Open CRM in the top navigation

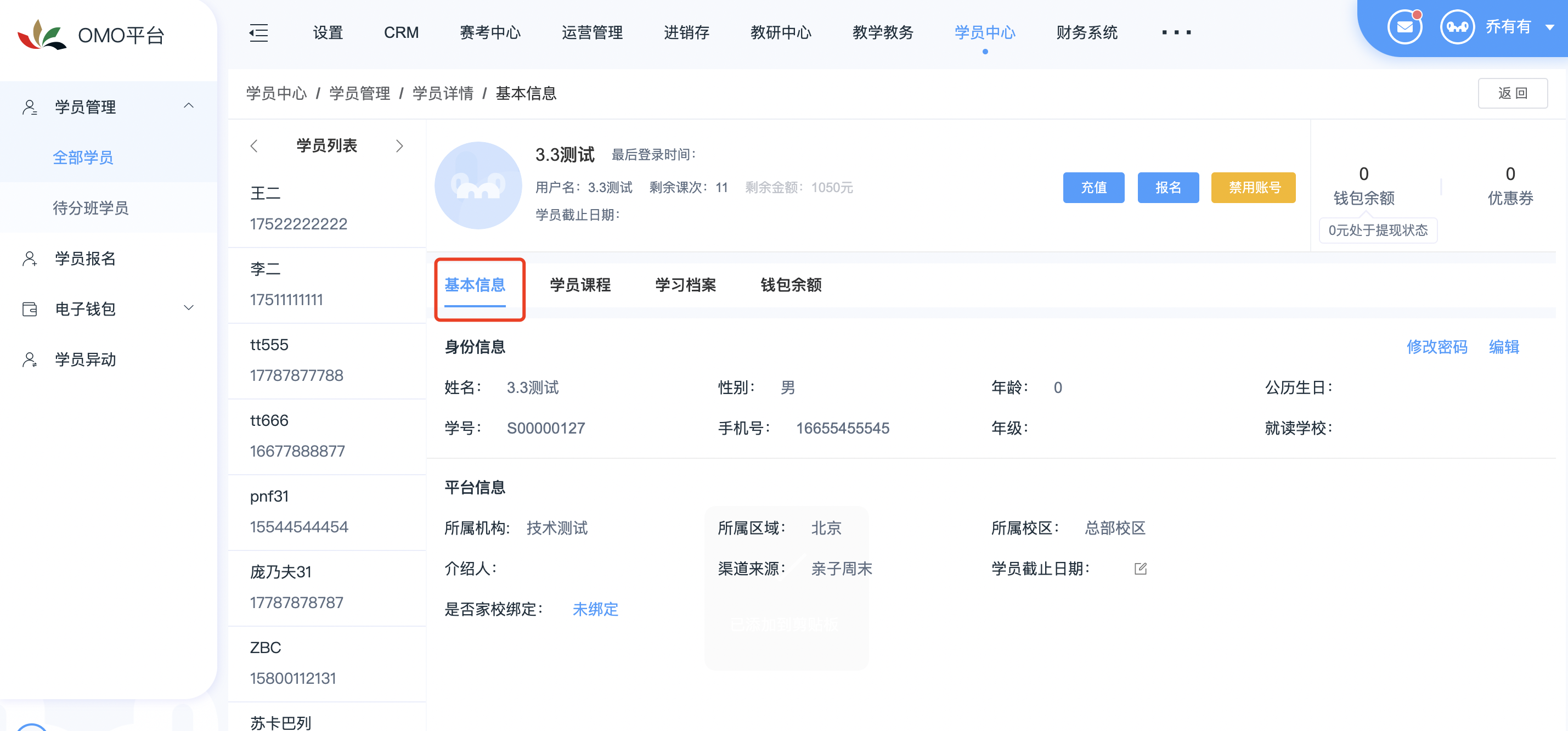(401, 32)
